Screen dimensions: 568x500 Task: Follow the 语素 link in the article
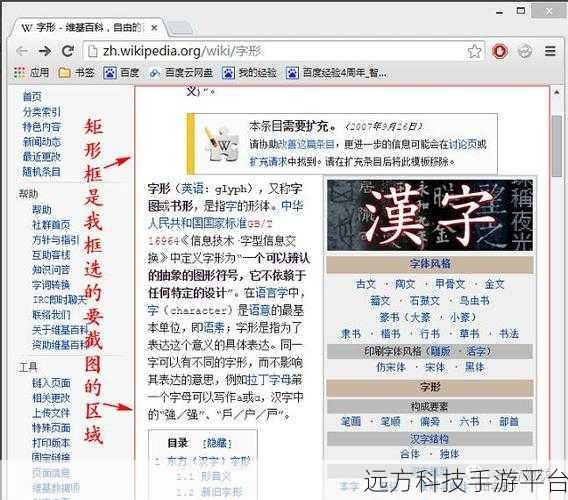click(x=214, y=328)
